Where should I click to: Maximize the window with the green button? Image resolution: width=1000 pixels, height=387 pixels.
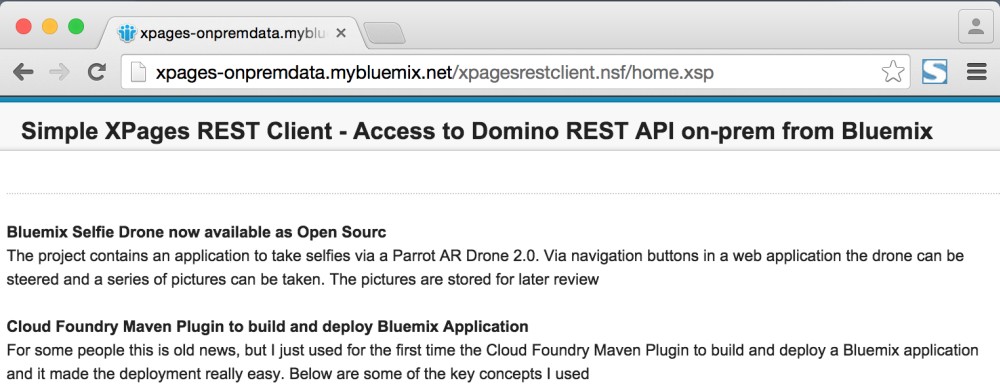coord(76,27)
